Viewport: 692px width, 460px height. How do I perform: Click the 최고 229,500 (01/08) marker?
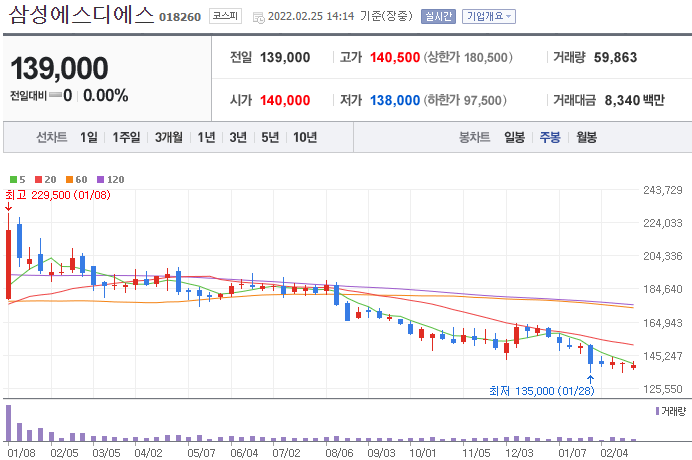(x=58, y=195)
